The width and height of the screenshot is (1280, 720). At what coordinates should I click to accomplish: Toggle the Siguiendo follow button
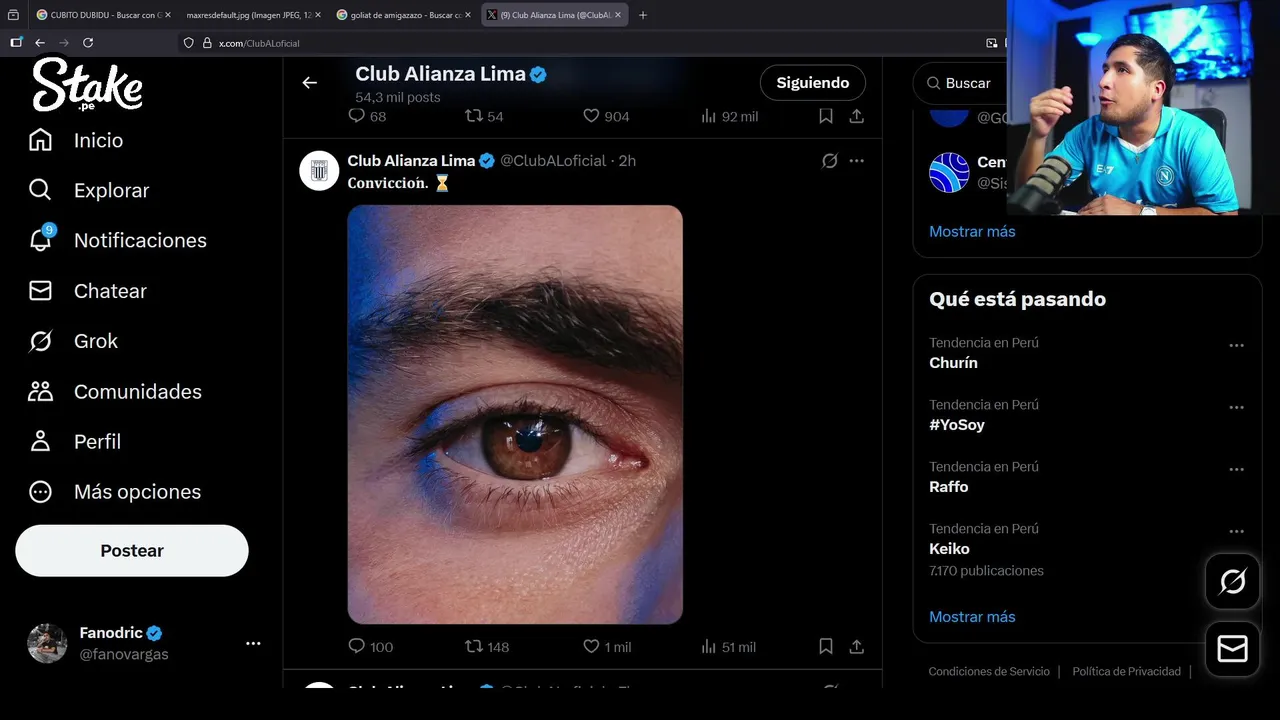pos(812,83)
